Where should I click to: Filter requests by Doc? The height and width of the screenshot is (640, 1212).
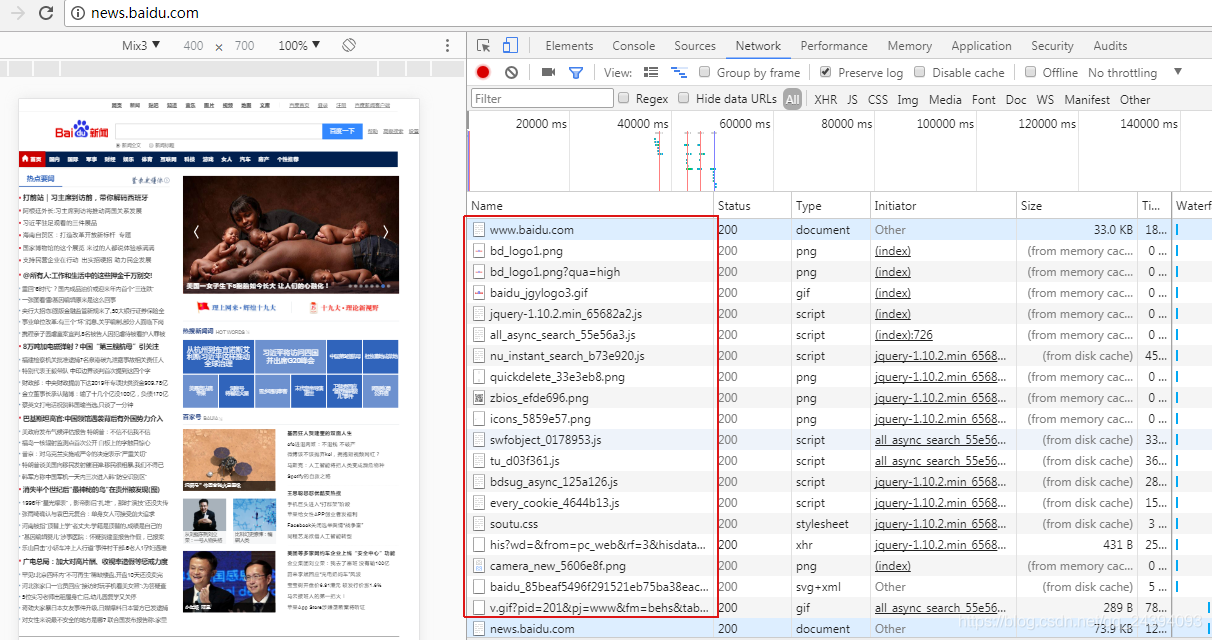pos(1016,99)
